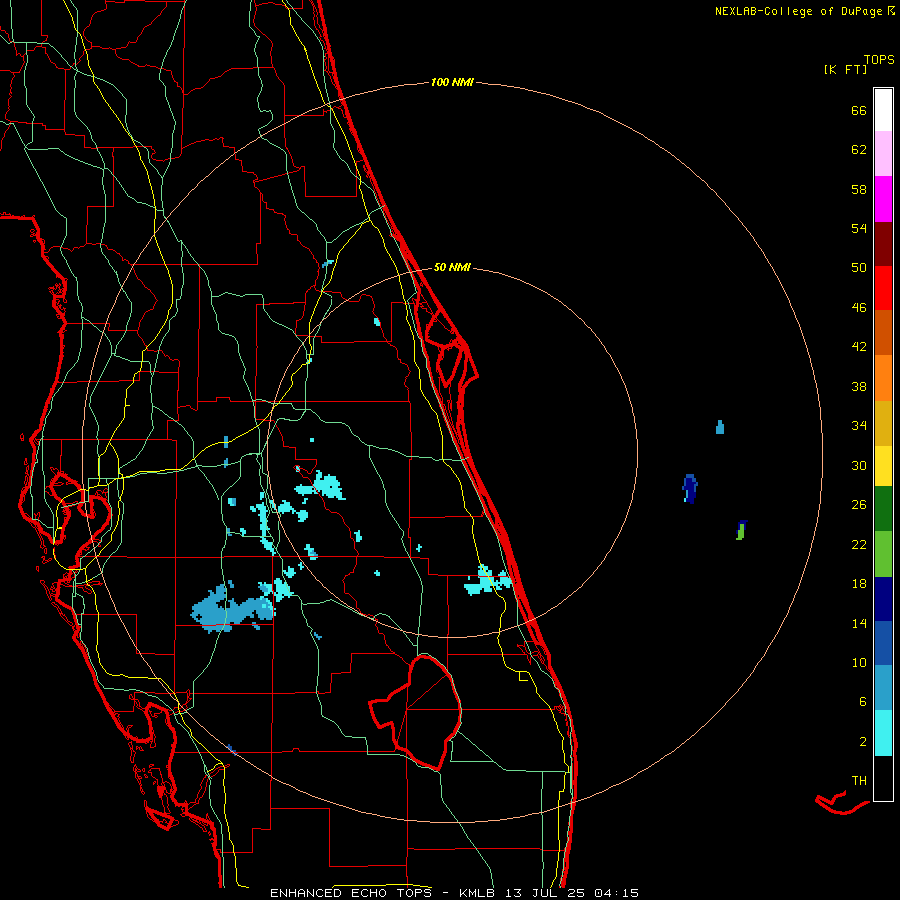Select the TOPS legend title
Image resolution: width=900 pixels, height=900 pixels.
pos(879,60)
